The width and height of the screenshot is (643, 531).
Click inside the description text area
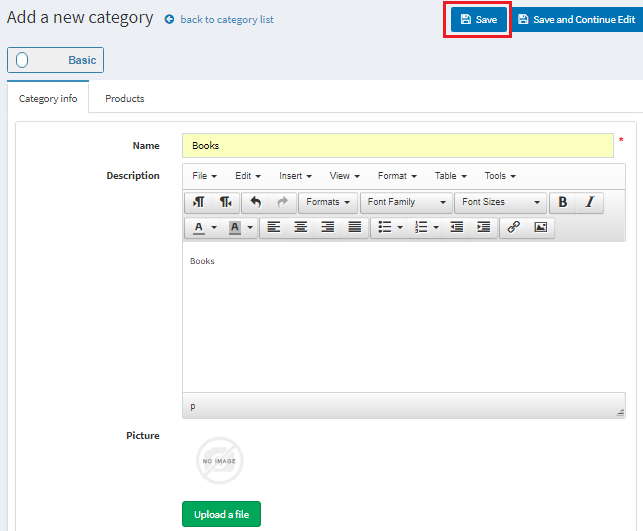[x=404, y=317]
